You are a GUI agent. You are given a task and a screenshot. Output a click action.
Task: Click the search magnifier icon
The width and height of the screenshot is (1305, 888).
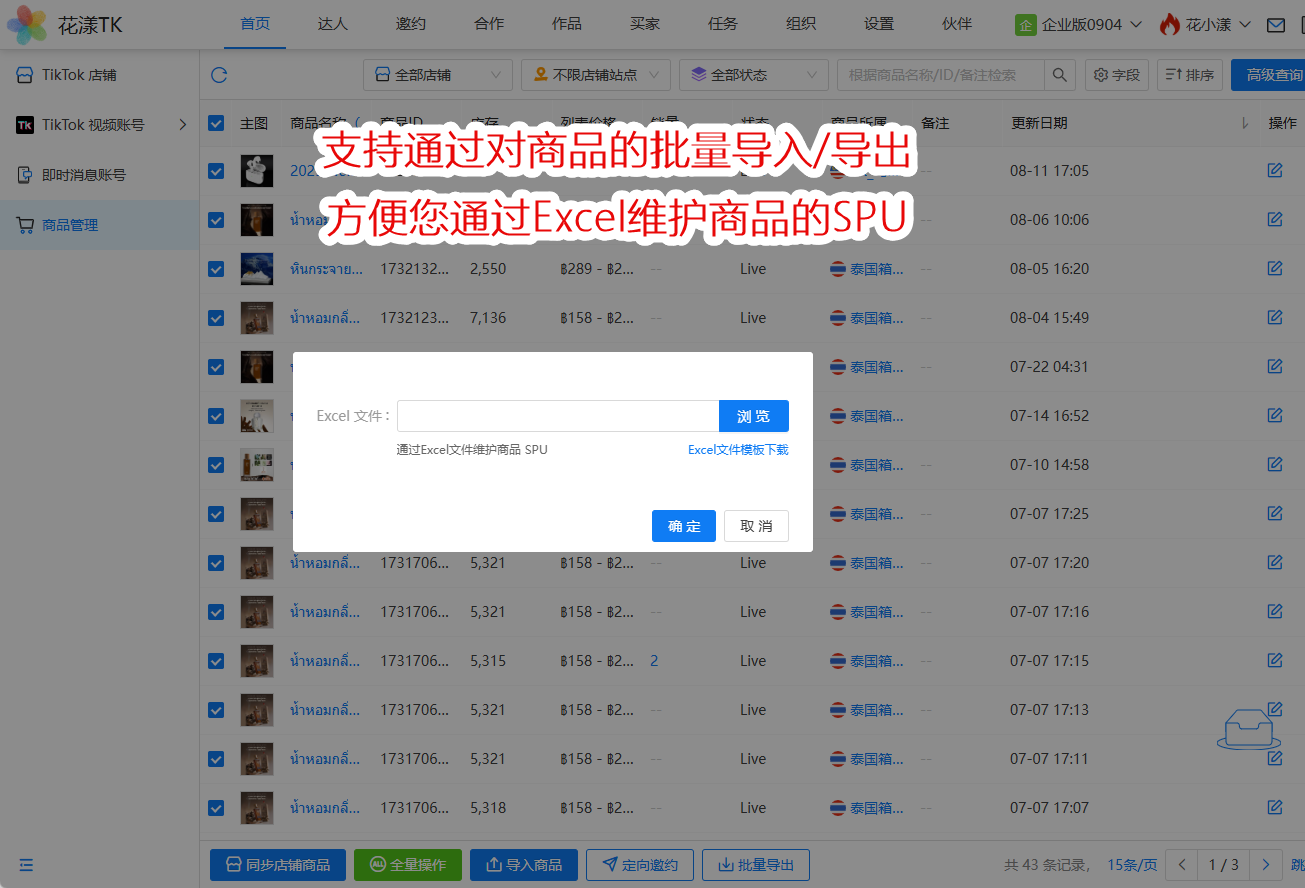click(1059, 75)
